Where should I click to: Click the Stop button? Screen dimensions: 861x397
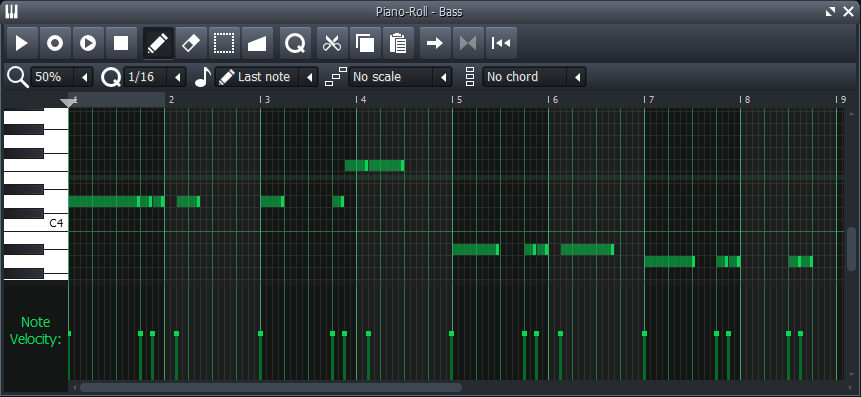tap(121, 43)
